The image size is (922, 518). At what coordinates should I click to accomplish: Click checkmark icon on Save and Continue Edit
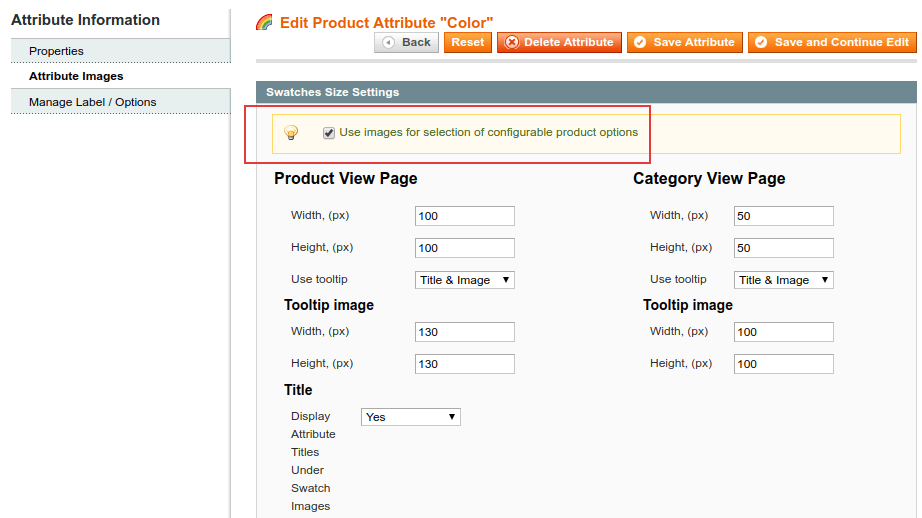pos(761,42)
